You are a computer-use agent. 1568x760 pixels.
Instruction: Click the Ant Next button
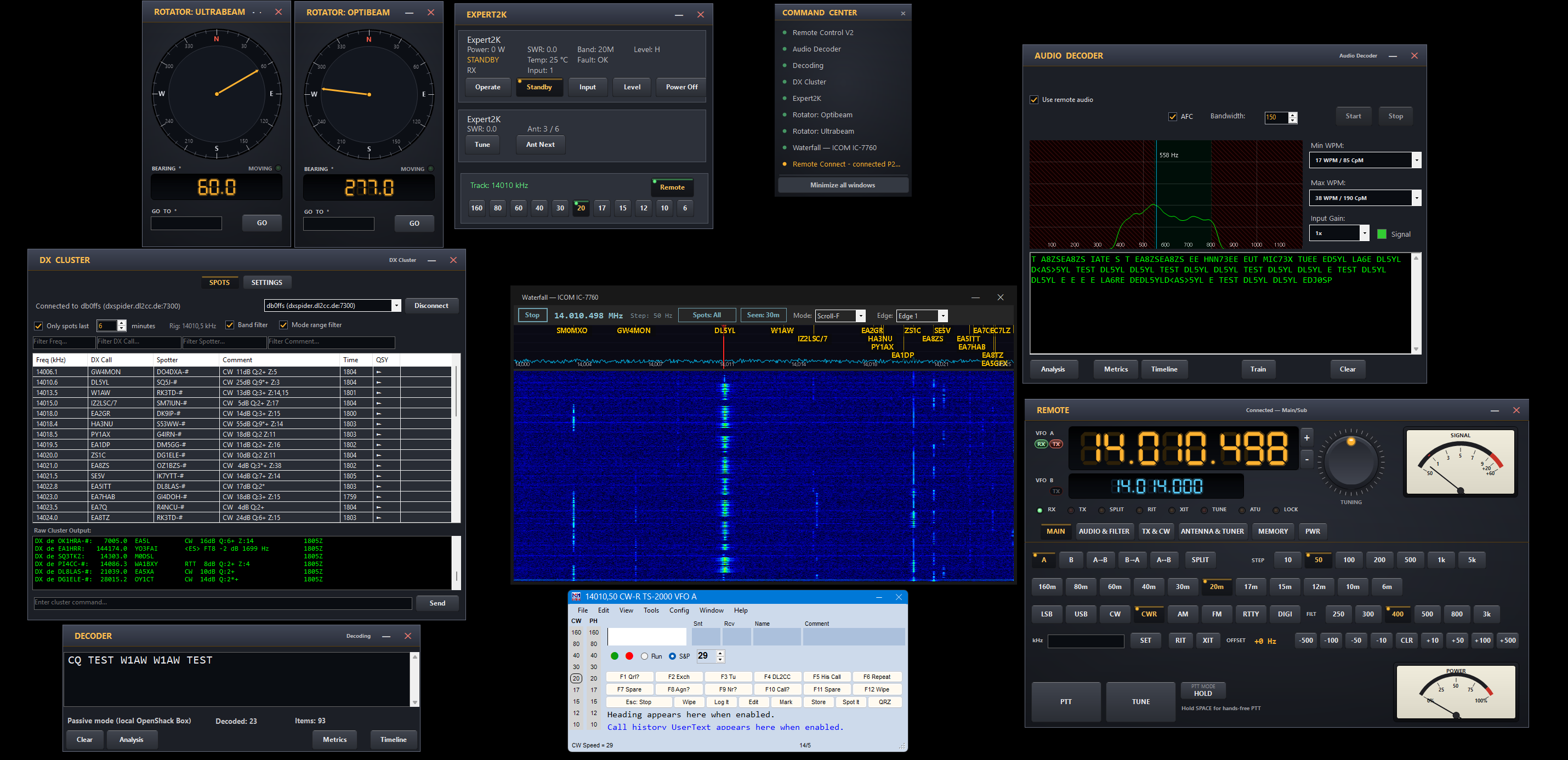540,145
